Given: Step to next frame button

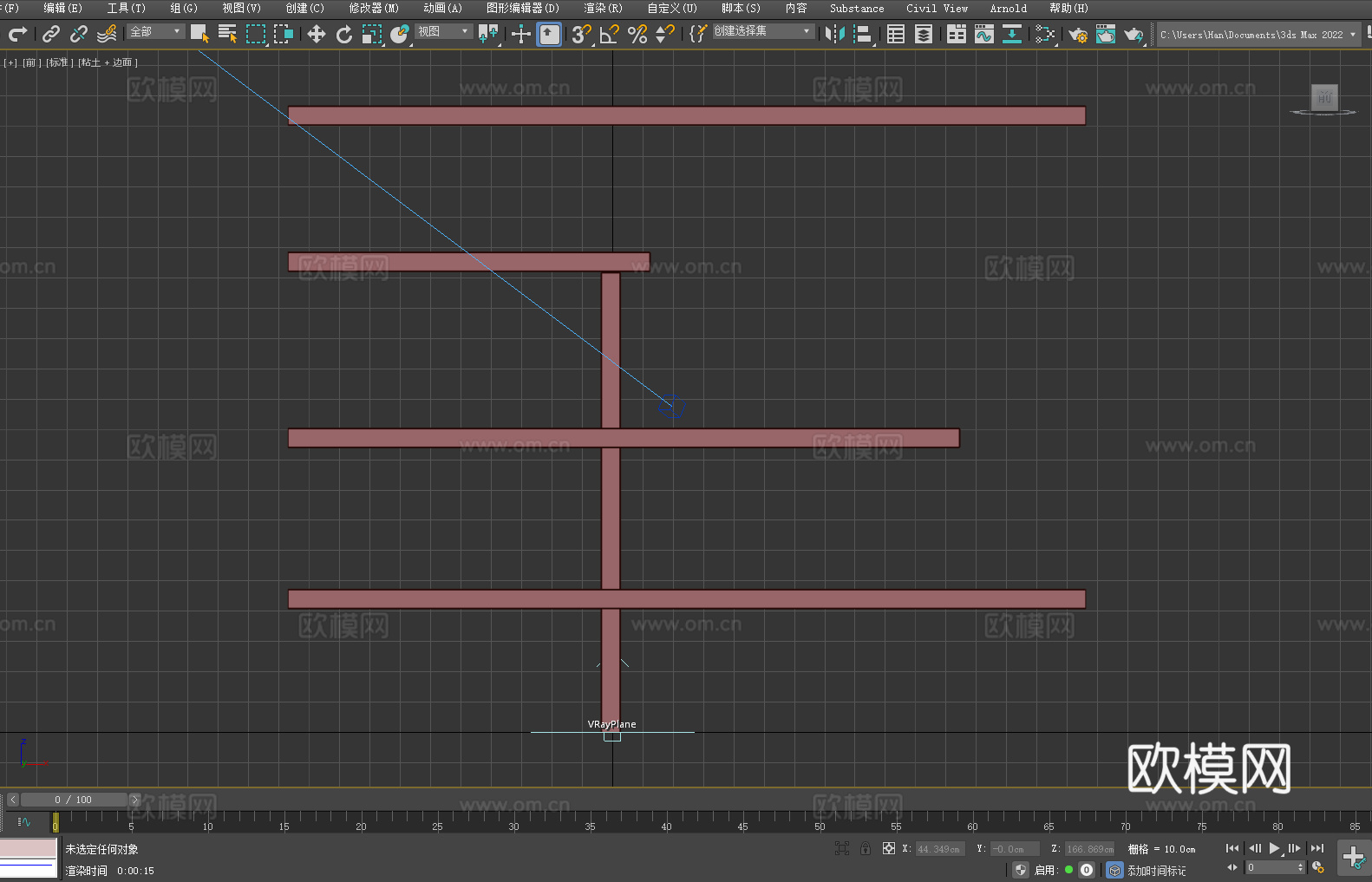Looking at the screenshot, I should tap(1294, 848).
